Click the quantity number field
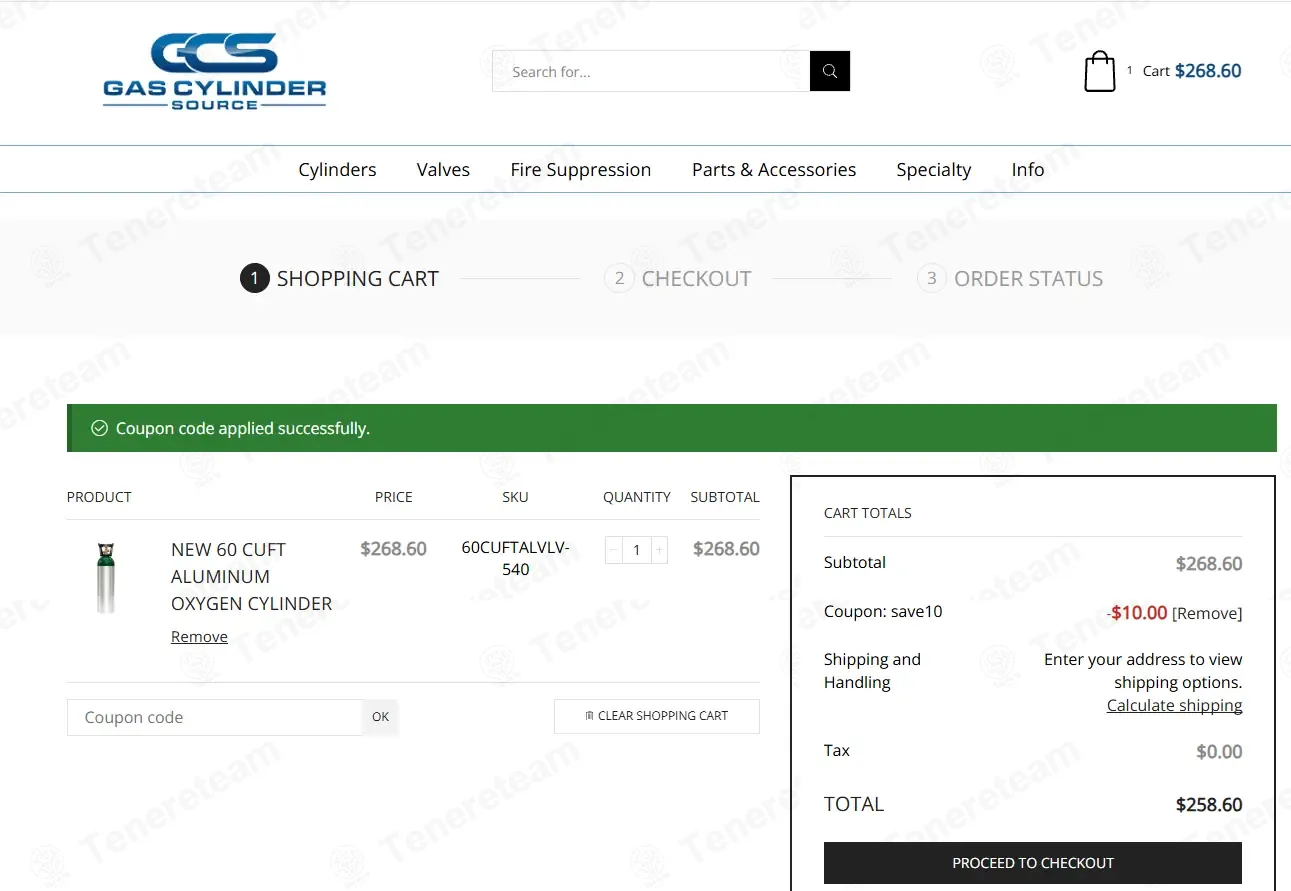 pyautogui.click(x=636, y=550)
